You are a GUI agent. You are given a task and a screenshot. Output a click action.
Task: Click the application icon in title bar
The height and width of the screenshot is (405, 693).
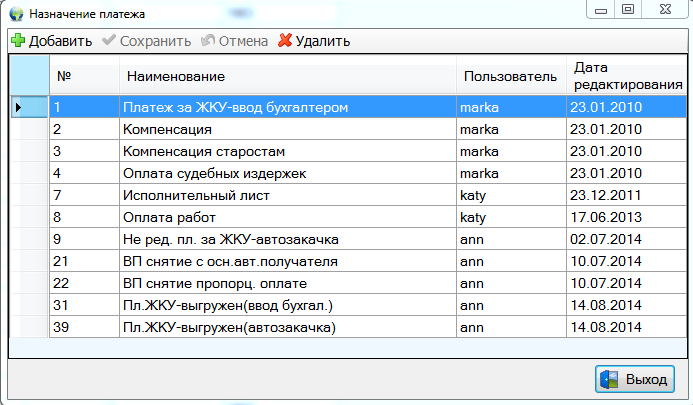coord(15,13)
